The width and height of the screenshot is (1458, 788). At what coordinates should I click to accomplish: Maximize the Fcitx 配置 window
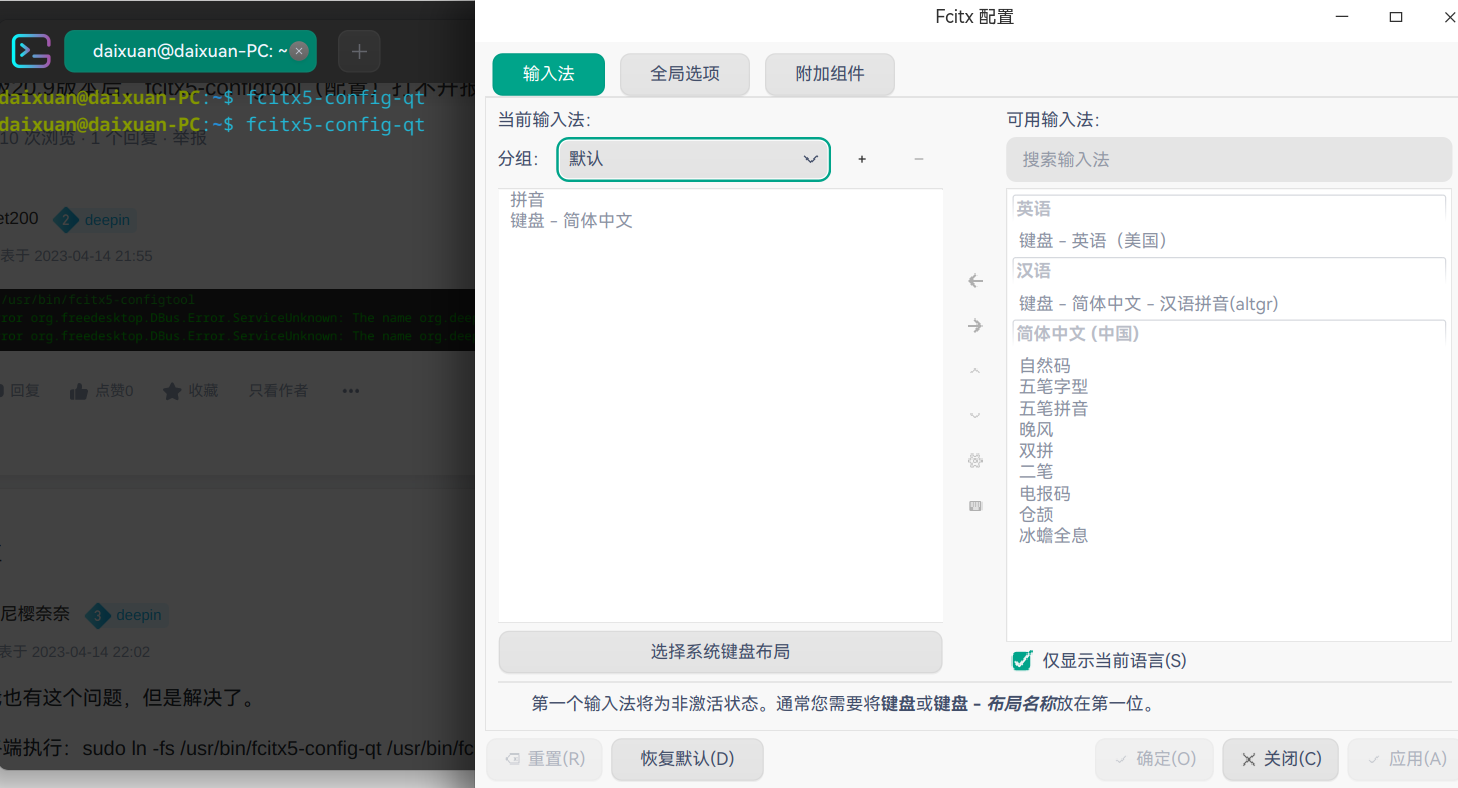coord(1396,17)
